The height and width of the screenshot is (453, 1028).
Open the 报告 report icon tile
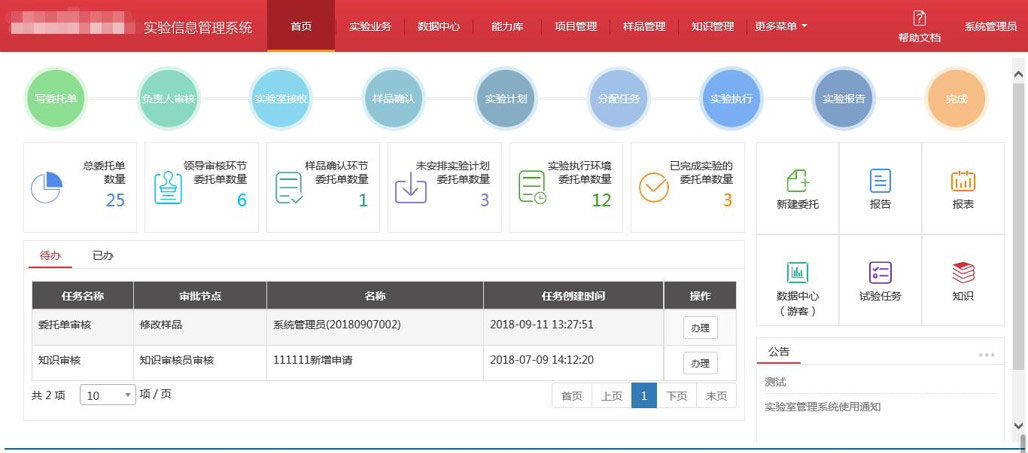click(x=880, y=181)
